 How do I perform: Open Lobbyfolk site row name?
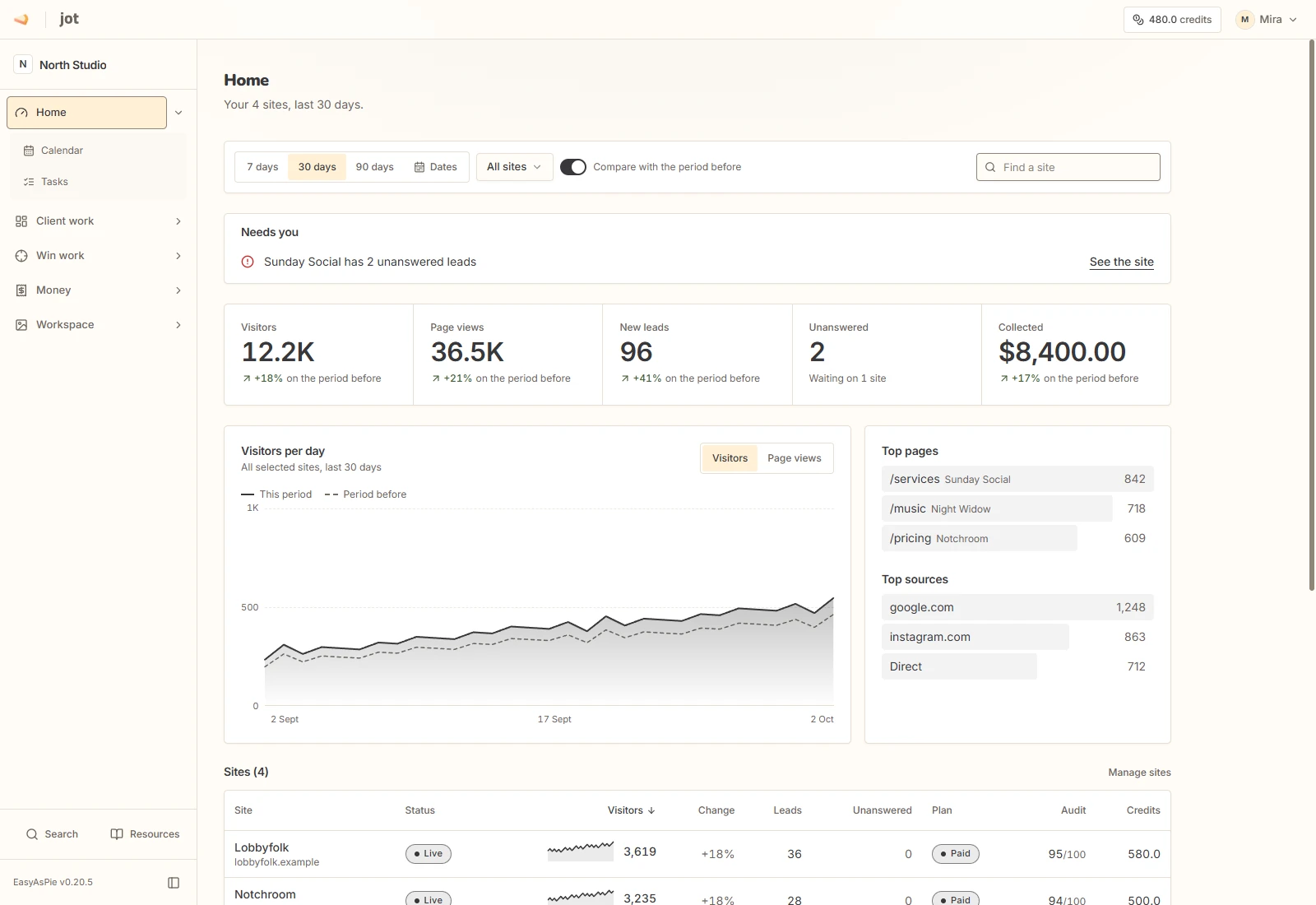262,847
